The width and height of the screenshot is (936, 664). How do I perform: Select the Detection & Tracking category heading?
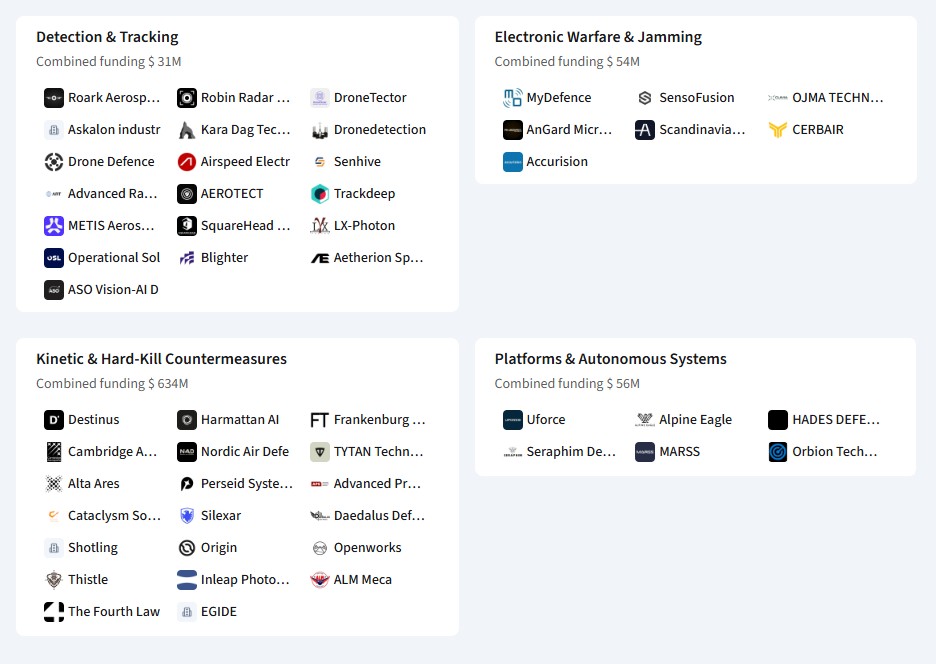[x=107, y=37]
